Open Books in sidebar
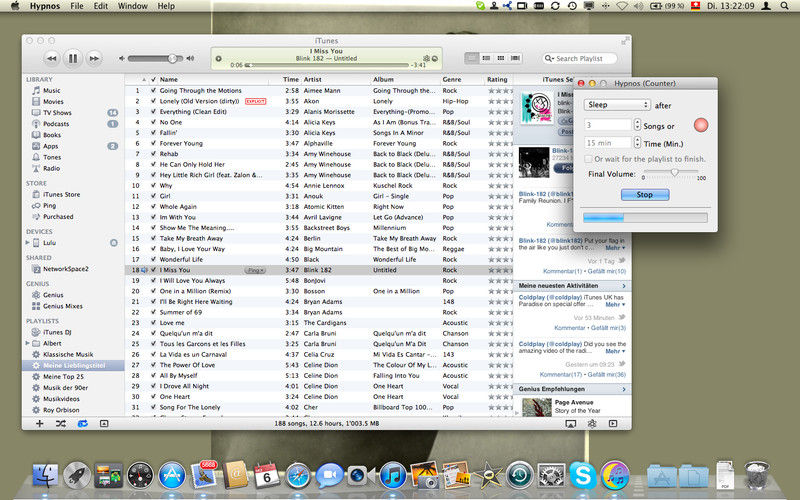800x500 pixels. [52, 135]
